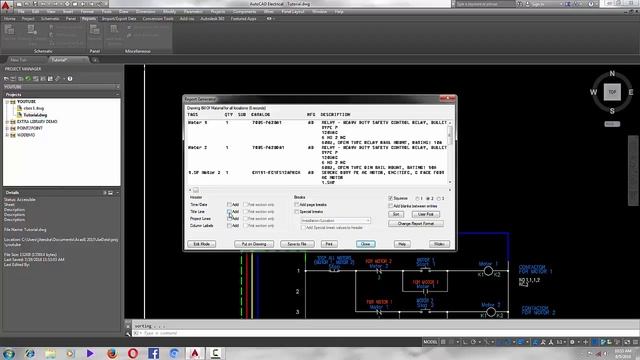Click the Project Manager help icon

pyautogui.click(x=70, y=79)
